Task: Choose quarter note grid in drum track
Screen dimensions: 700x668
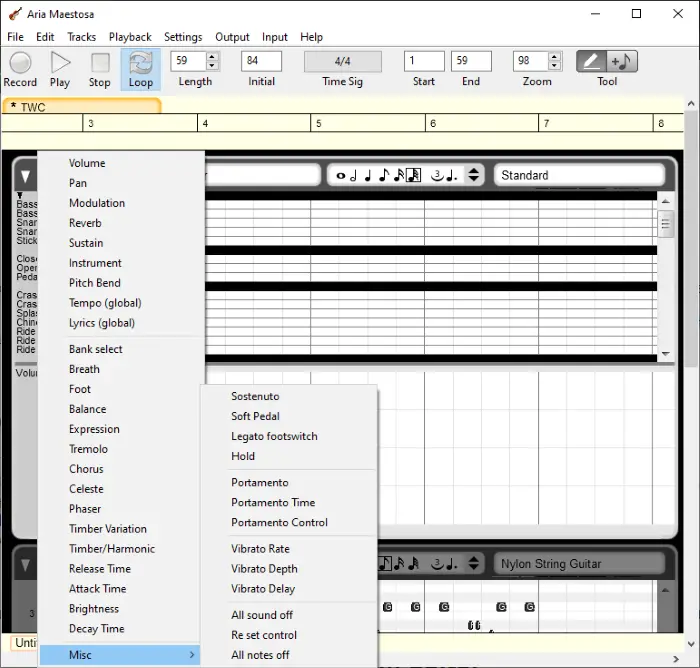Action: pos(368,175)
